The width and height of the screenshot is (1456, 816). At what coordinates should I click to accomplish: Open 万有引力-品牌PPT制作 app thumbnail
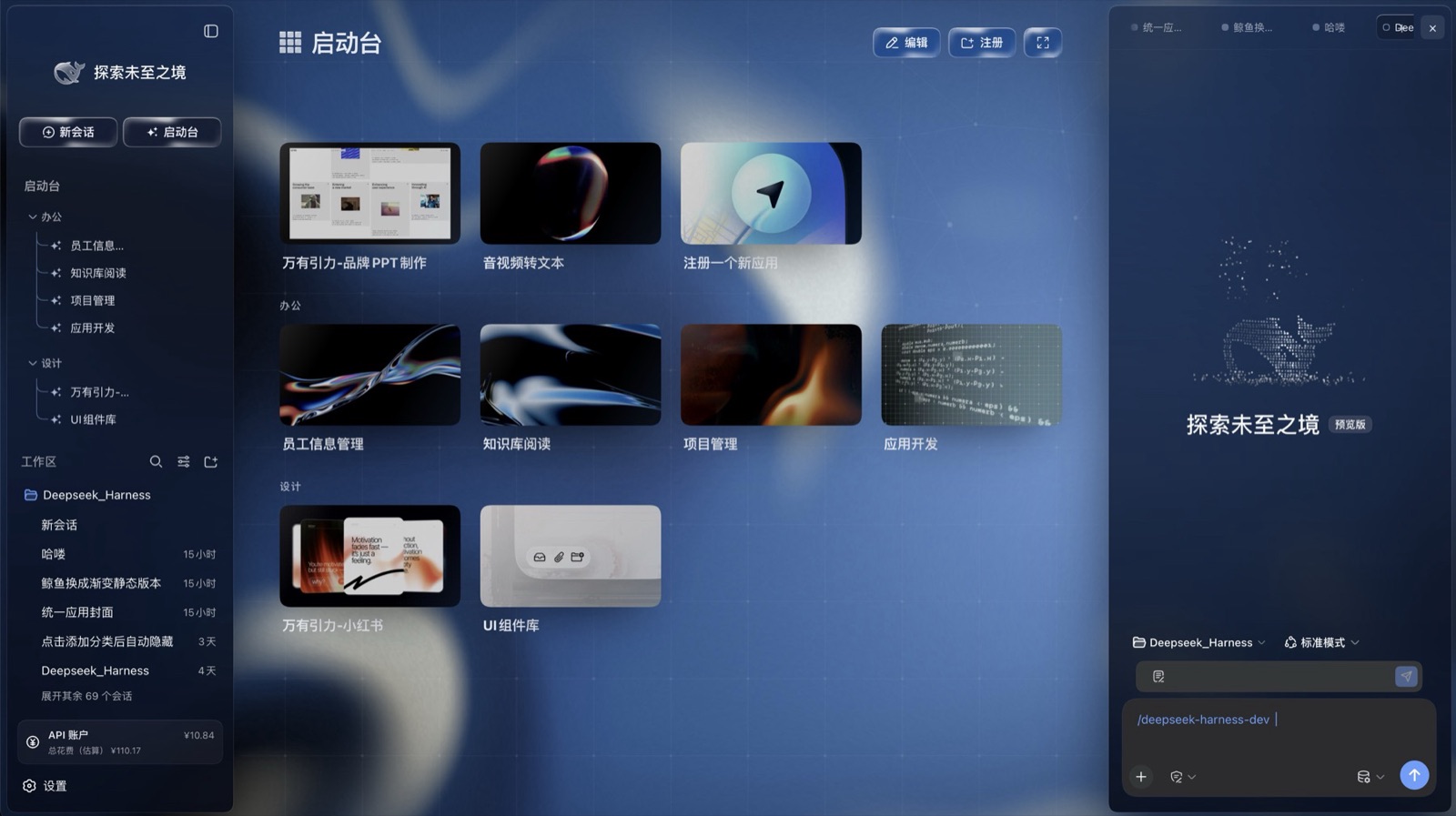369,193
